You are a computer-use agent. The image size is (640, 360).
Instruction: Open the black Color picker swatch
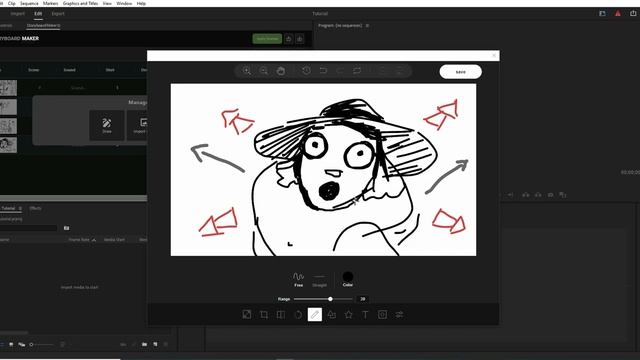[x=348, y=279]
